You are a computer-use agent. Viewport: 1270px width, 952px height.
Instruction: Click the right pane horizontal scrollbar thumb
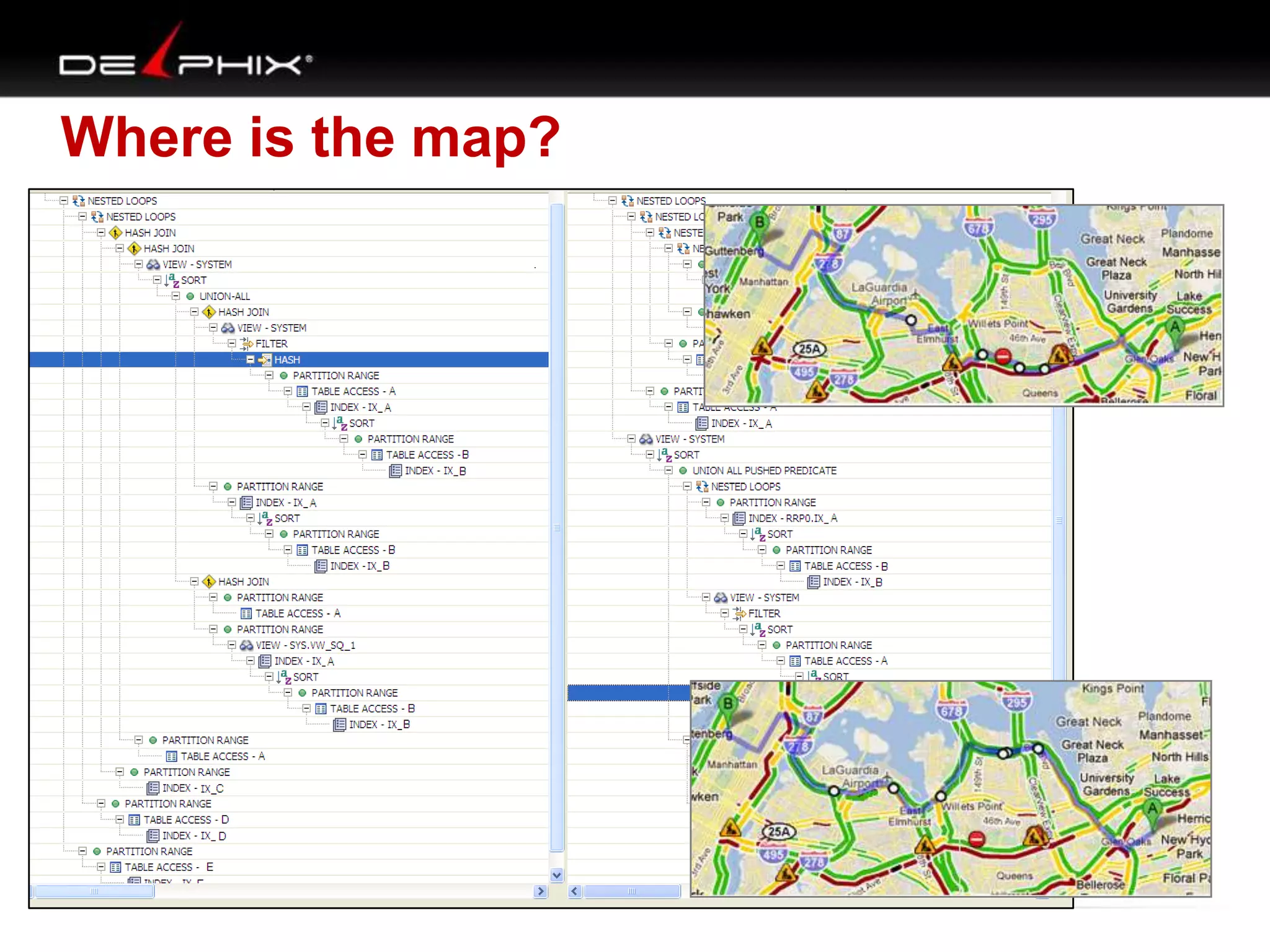[x=631, y=891]
